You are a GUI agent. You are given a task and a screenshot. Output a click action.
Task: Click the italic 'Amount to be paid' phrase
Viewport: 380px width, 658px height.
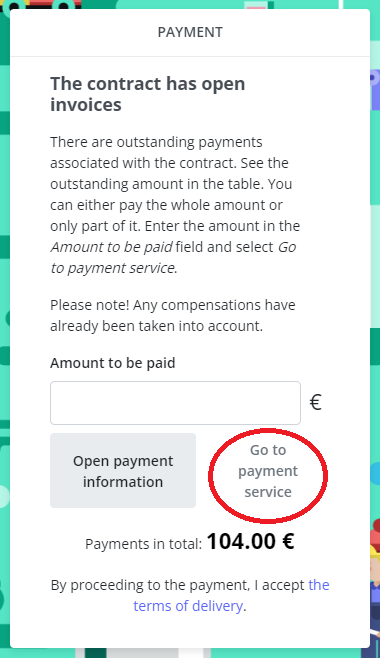pyautogui.click(x=111, y=247)
